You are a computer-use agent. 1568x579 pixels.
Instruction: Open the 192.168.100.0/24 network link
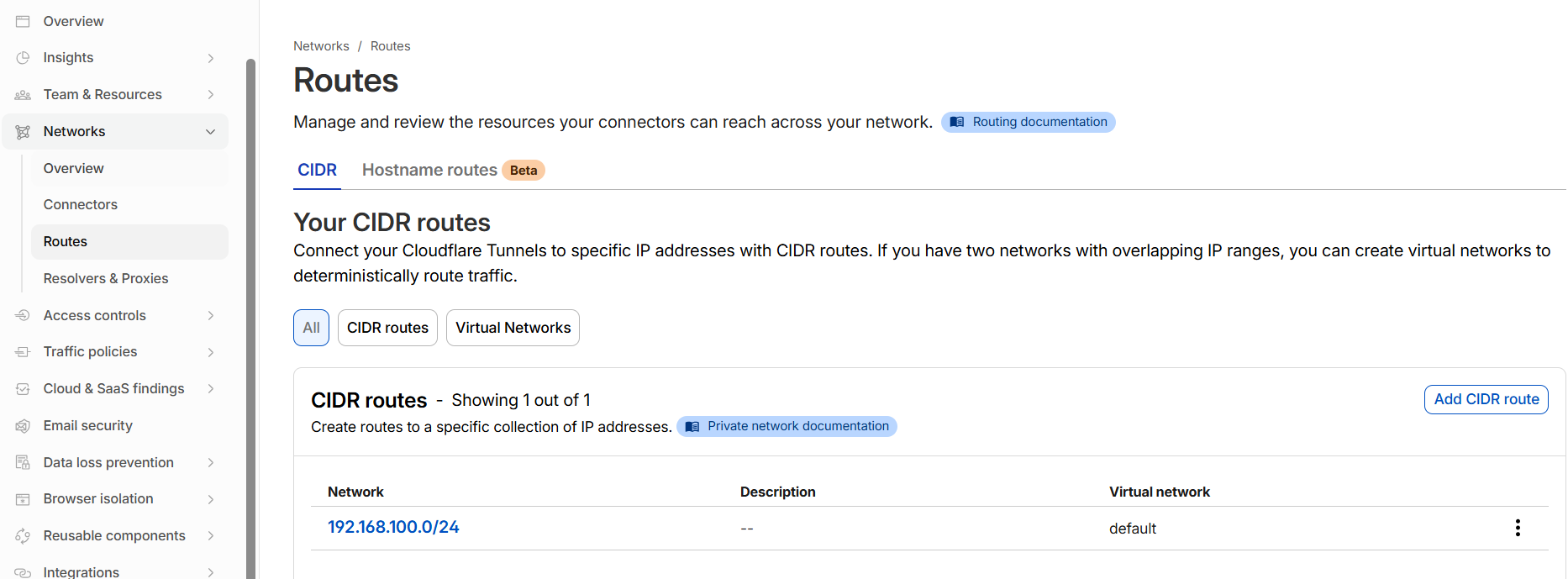(393, 528)
